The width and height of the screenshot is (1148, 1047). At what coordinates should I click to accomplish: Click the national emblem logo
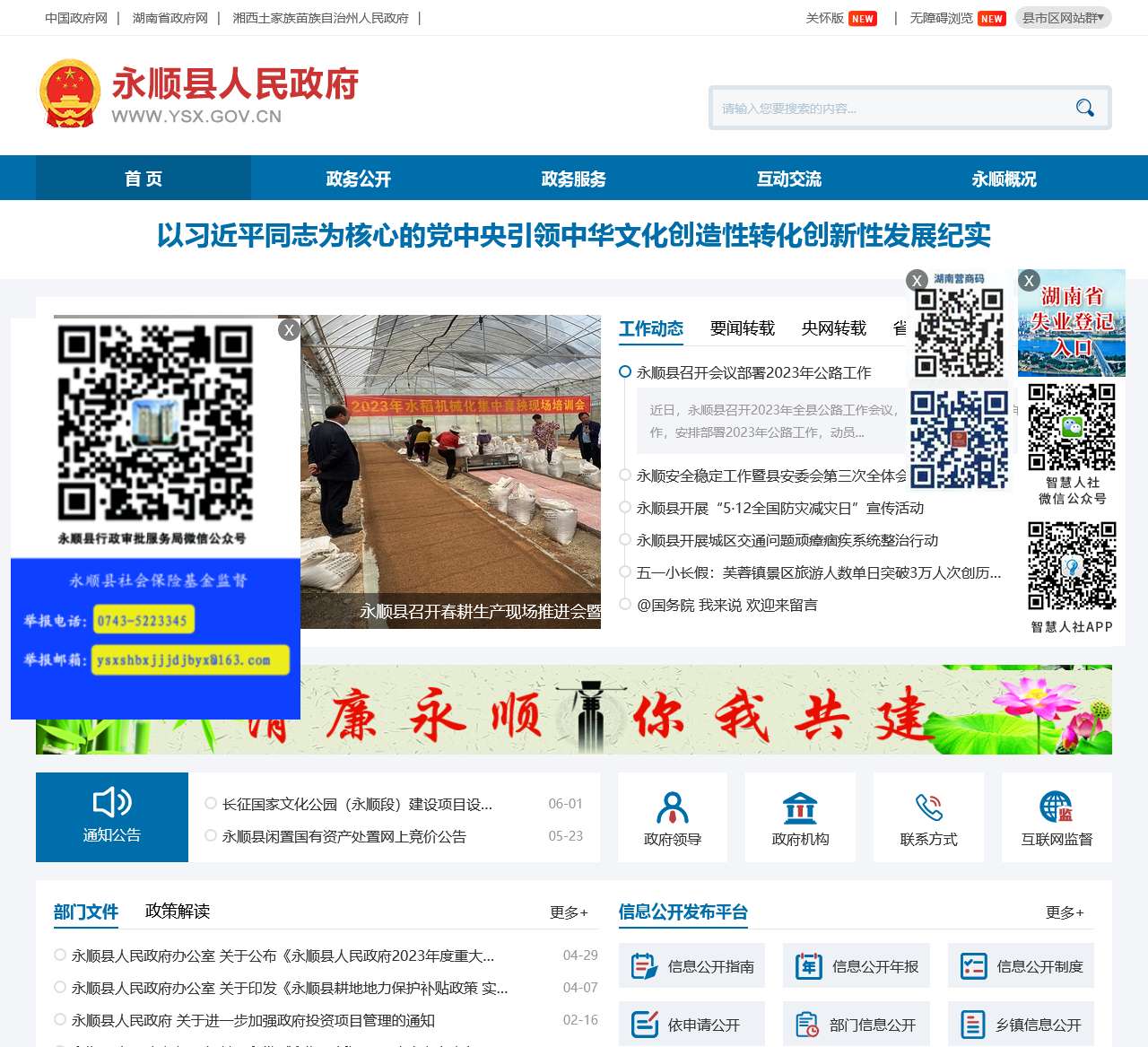(x=69, y=93)
